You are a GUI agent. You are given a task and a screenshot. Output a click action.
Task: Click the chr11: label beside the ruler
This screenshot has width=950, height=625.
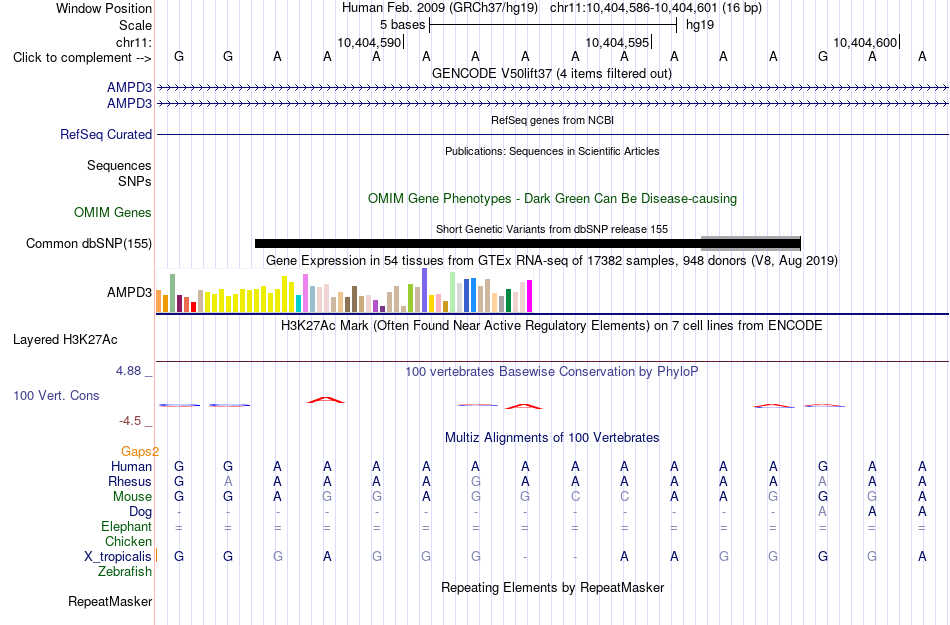[134, 42]
